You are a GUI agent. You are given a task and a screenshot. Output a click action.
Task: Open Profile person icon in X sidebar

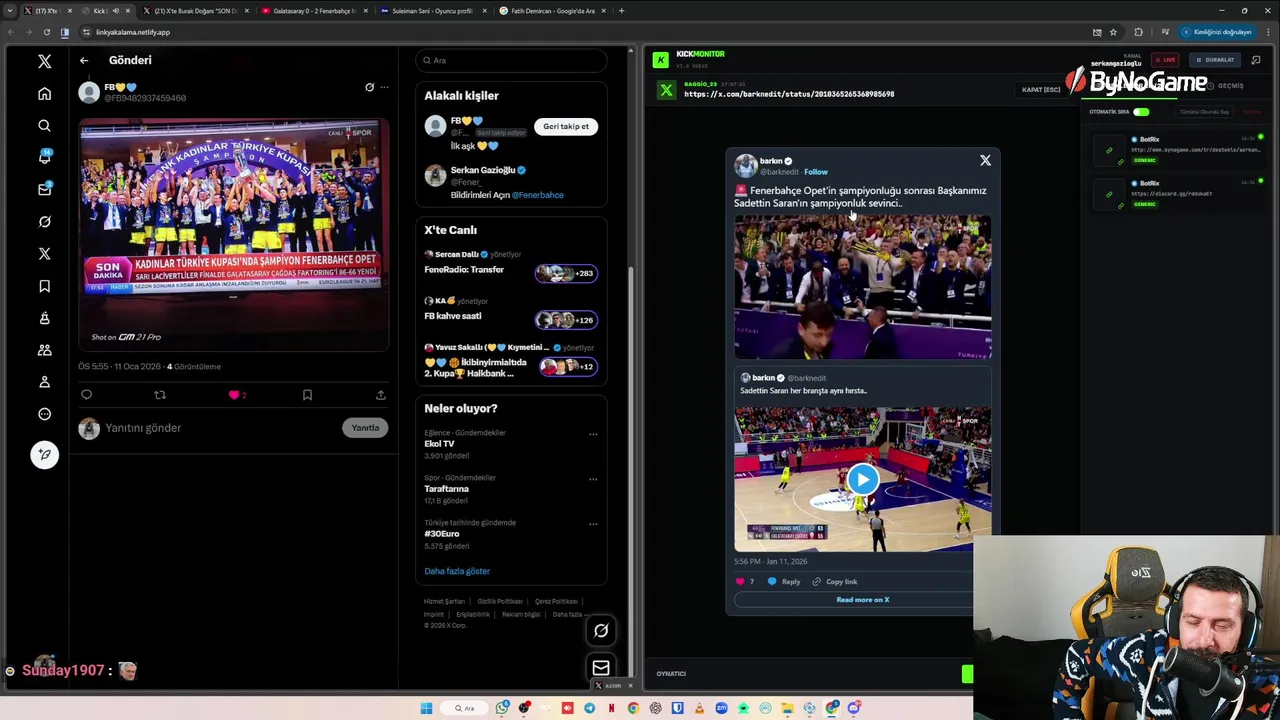pos(44,382)
